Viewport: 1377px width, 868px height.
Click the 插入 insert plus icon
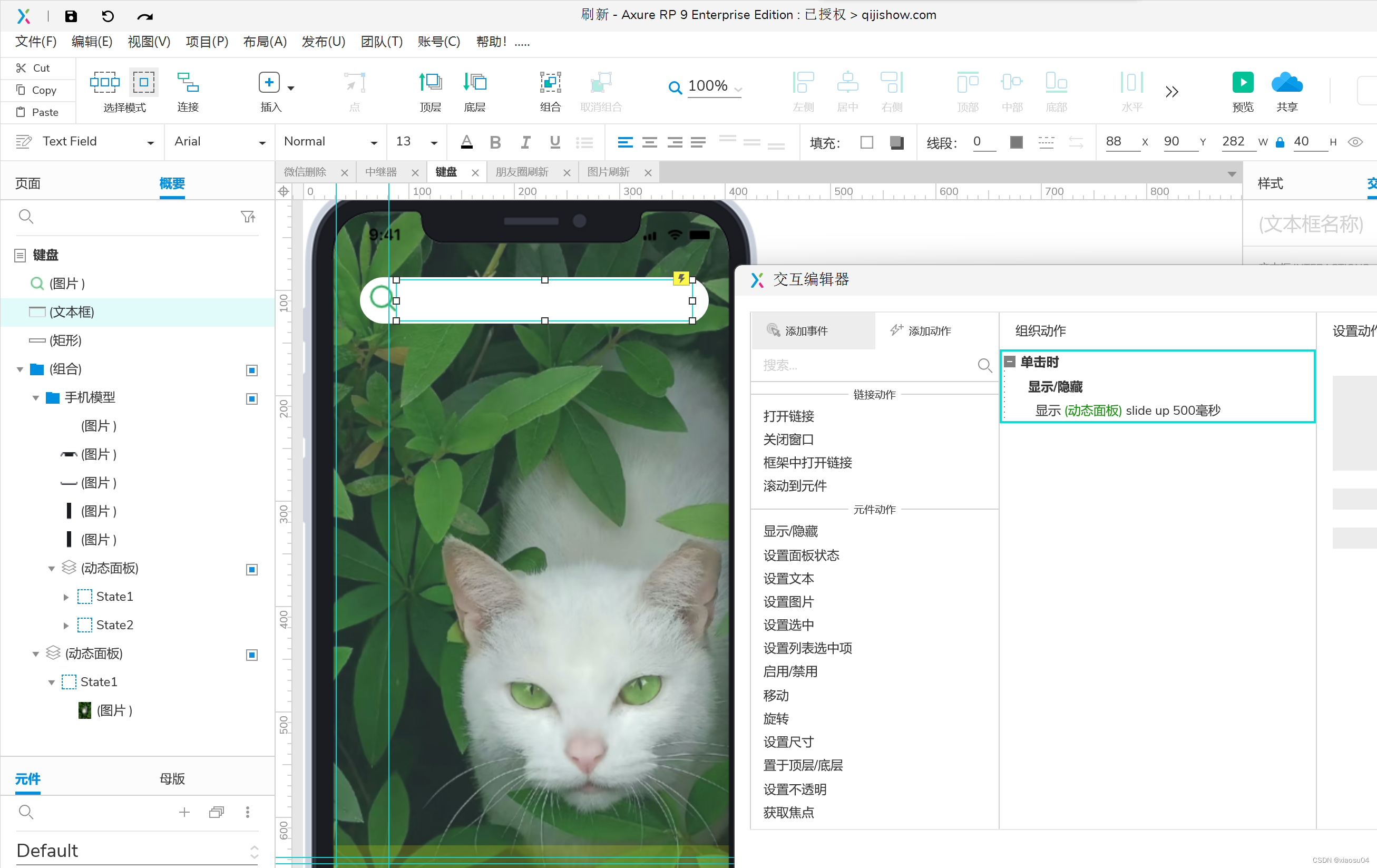[x=269, y=82]
